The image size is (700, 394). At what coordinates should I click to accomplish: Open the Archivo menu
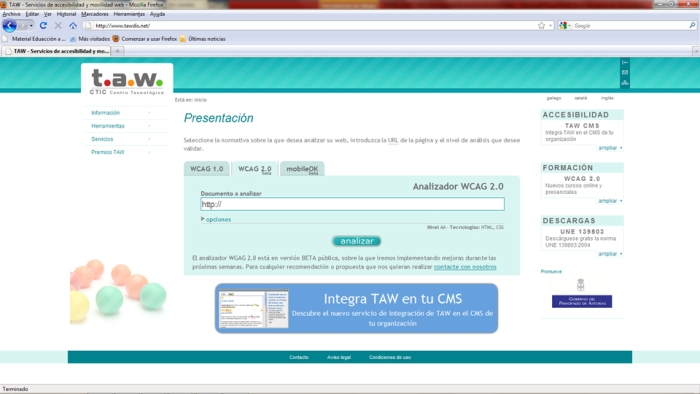(x=12, y=14)
